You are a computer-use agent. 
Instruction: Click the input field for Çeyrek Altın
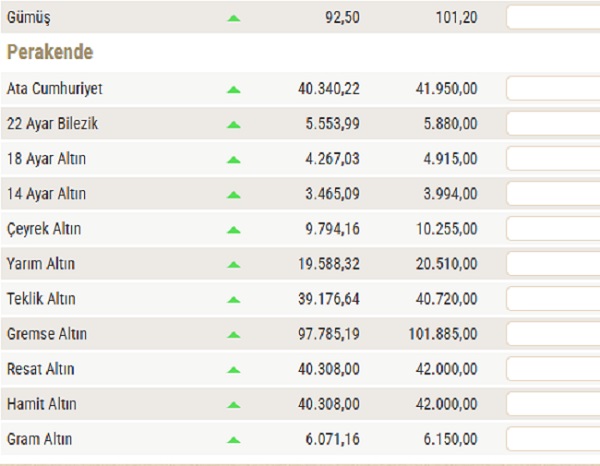pos(553,229)
